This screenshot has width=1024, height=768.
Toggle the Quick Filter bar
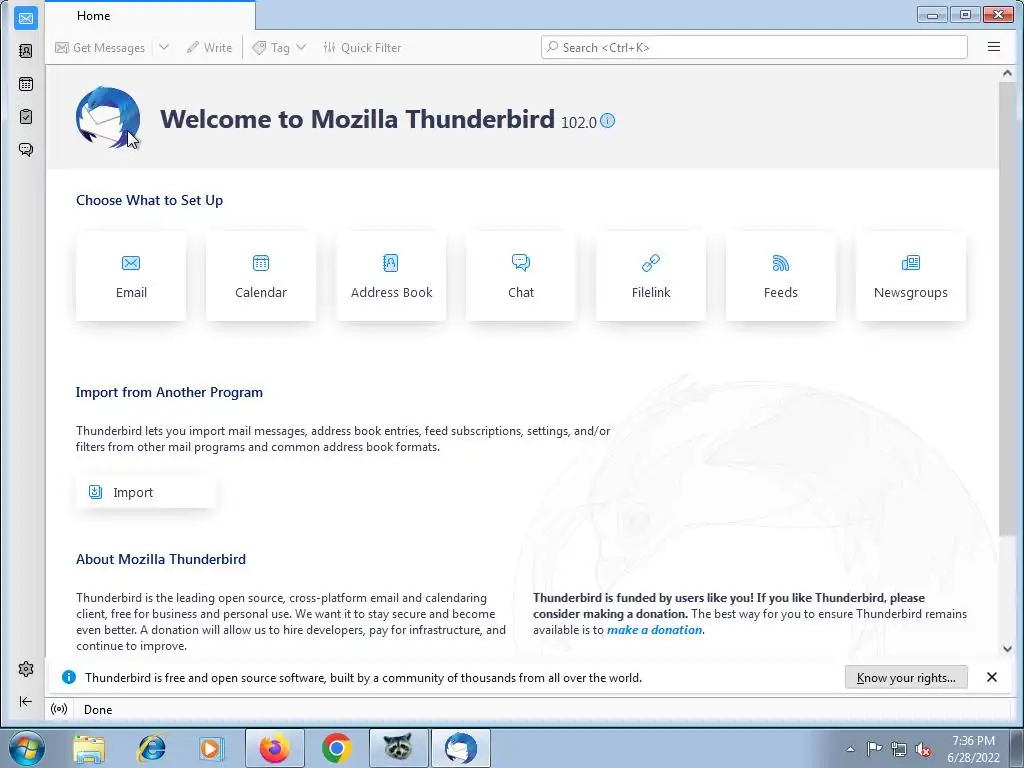coord(362,48)
